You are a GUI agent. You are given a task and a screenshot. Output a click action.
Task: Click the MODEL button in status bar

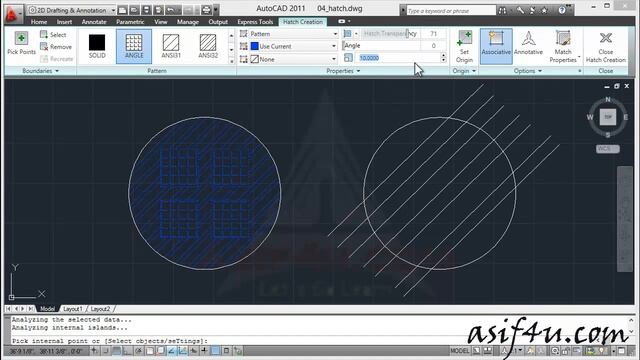coord(460,351)
